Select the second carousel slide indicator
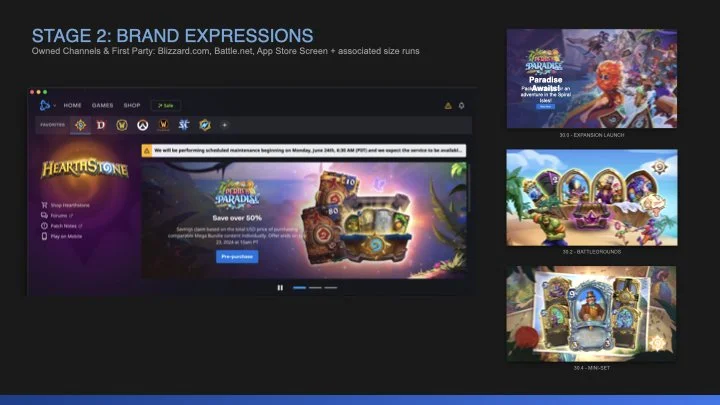 (x=315, y=288)
